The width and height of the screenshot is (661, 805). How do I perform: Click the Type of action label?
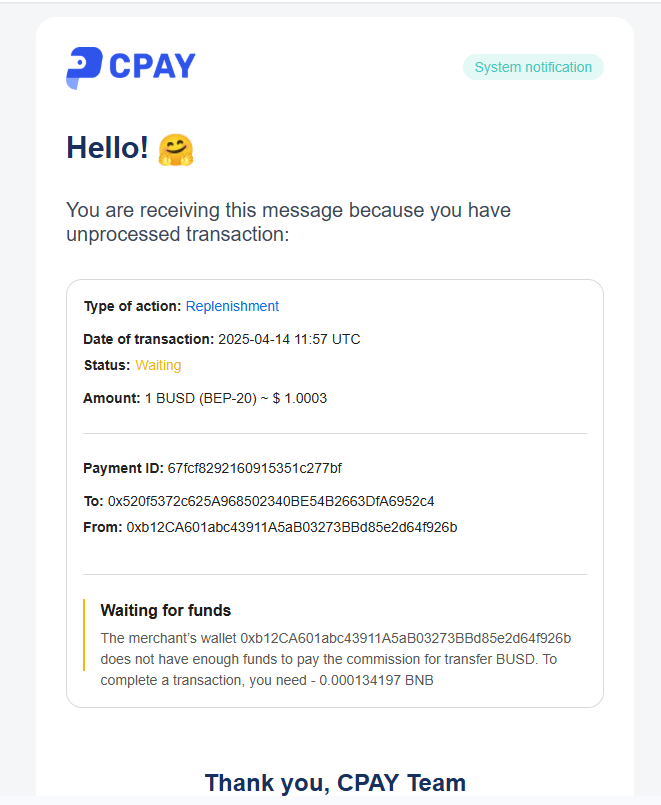pos(132,306)
